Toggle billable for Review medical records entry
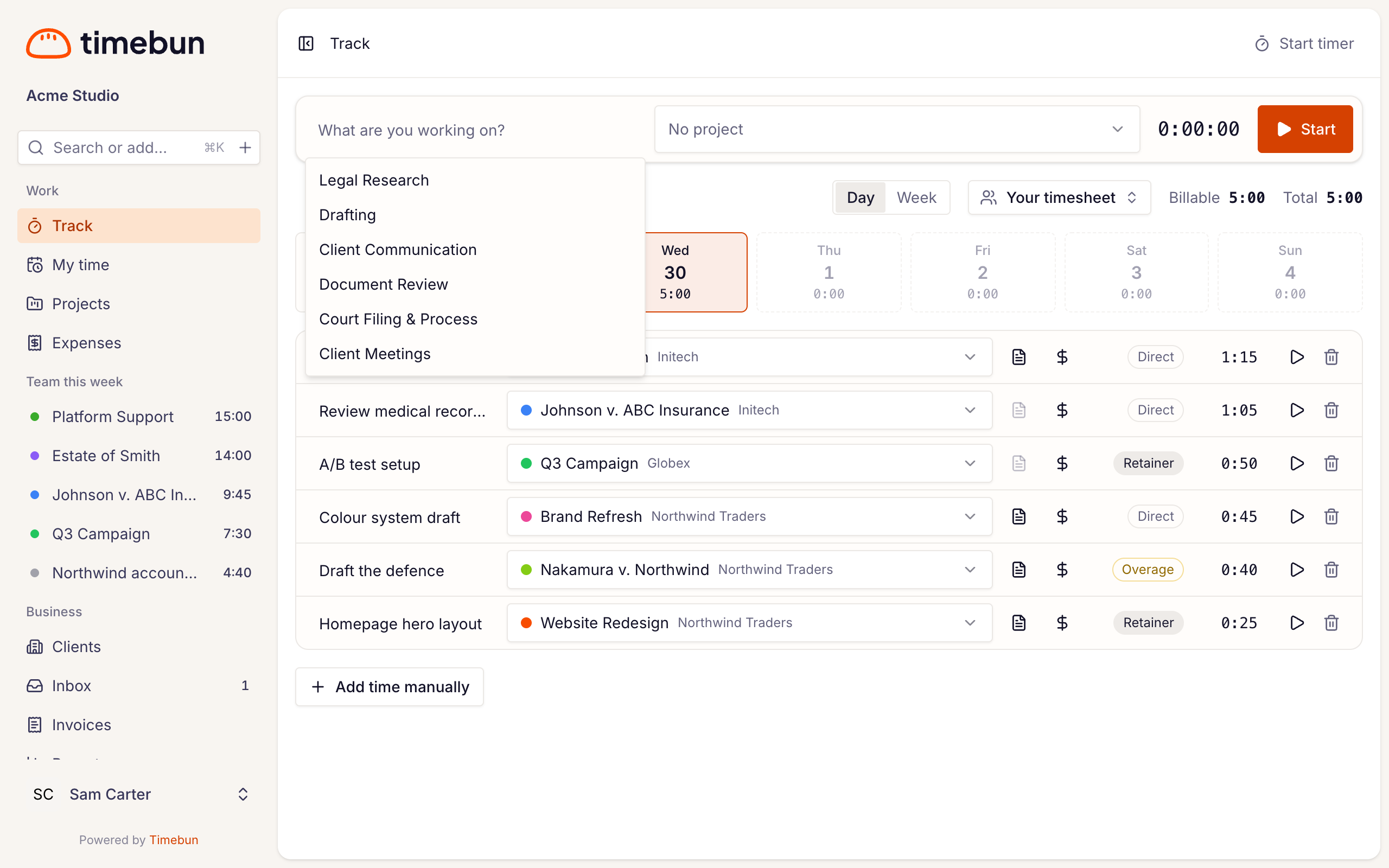This screenshot has width=1389, height=868. [1062, 410]
